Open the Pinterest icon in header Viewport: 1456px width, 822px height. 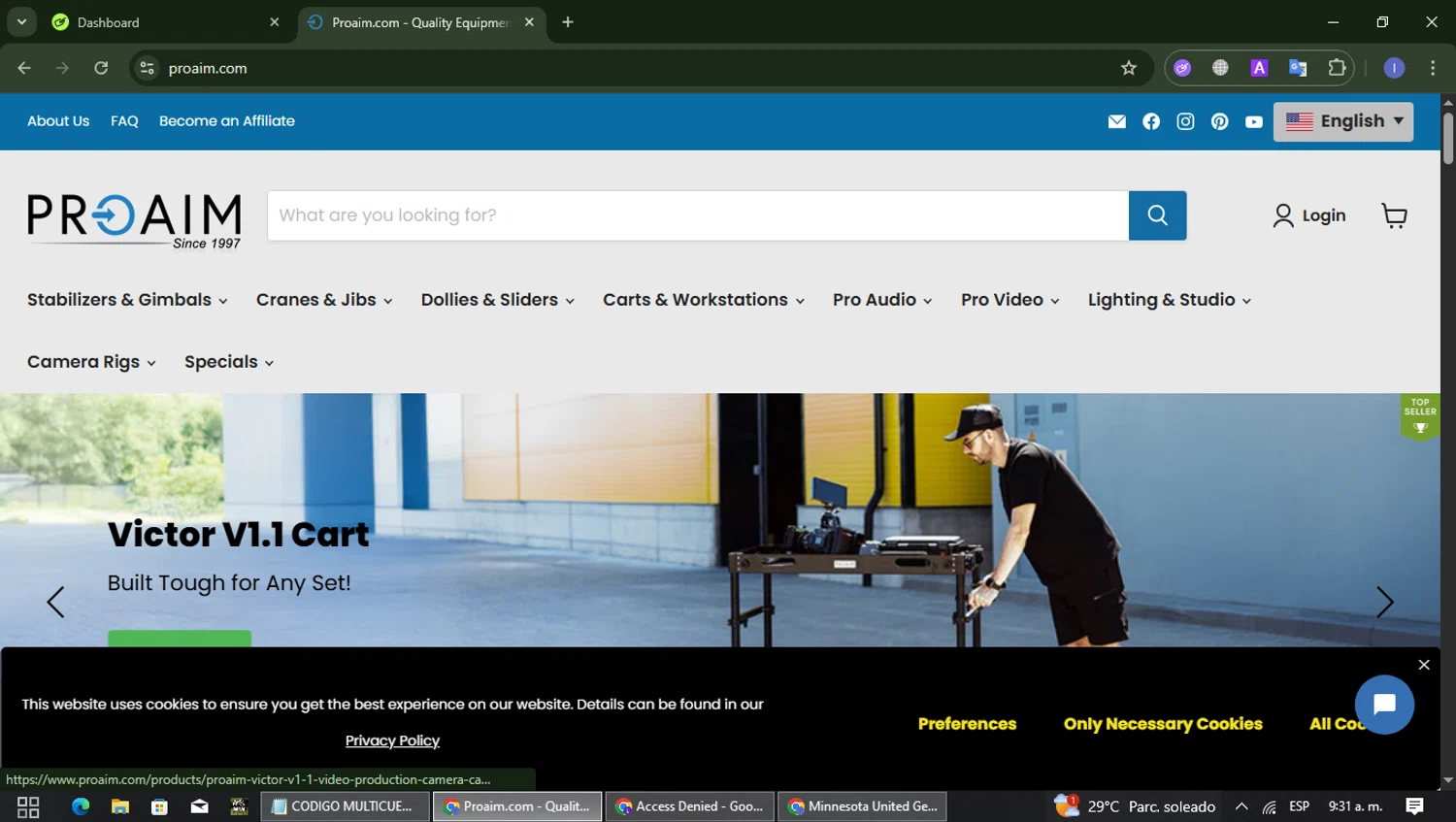[1220, 121]
